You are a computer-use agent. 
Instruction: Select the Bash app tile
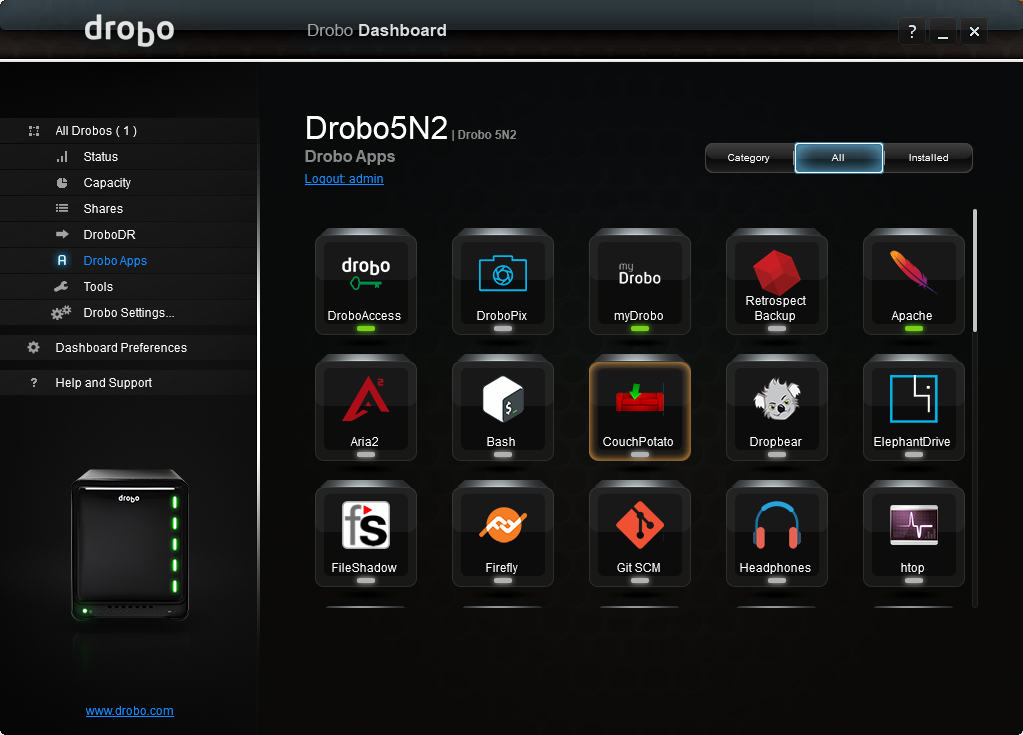(x=502, y=408)
